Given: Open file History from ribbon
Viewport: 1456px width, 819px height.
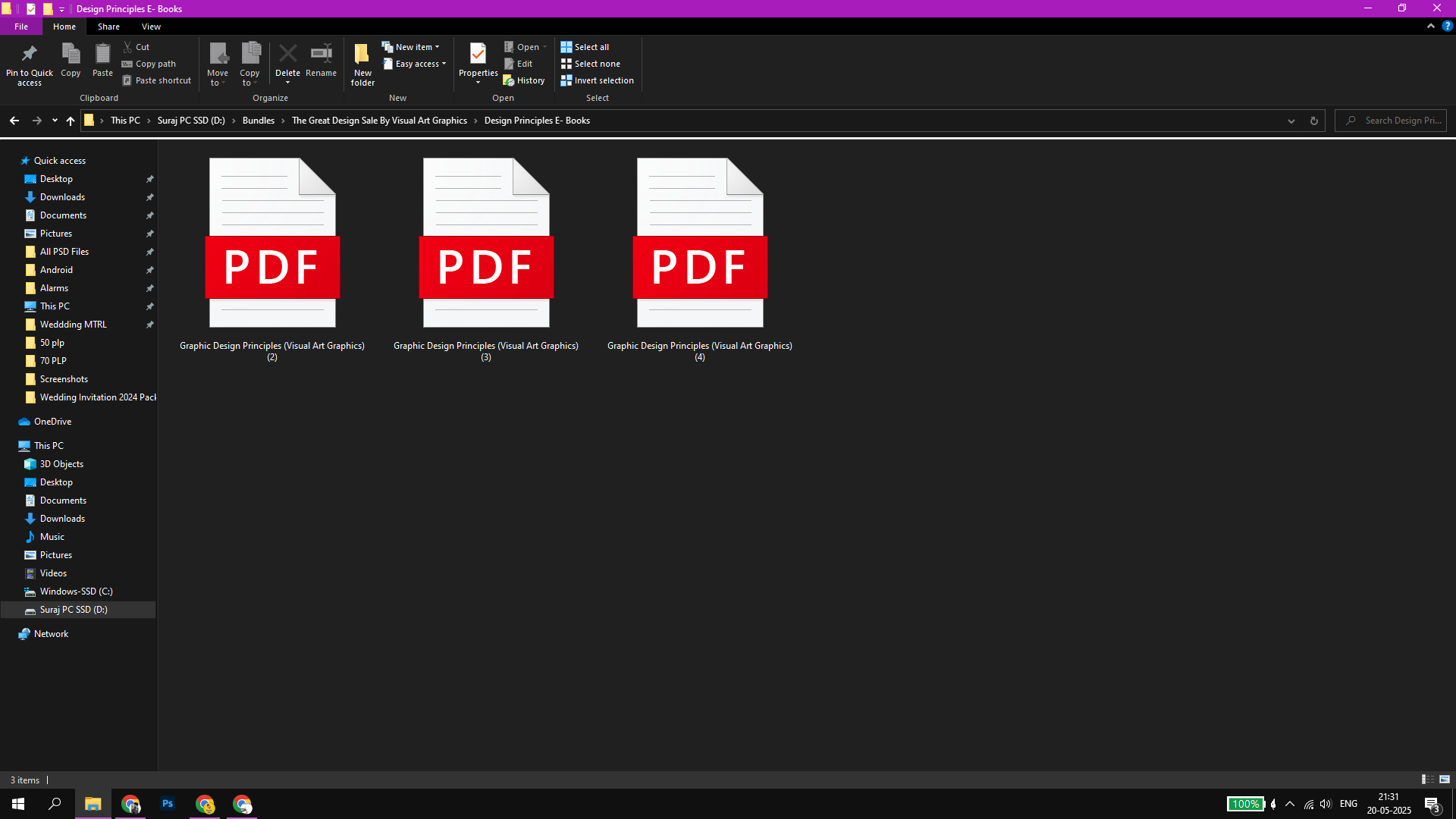Looking at the screenshot, I should tap(524, 80).
